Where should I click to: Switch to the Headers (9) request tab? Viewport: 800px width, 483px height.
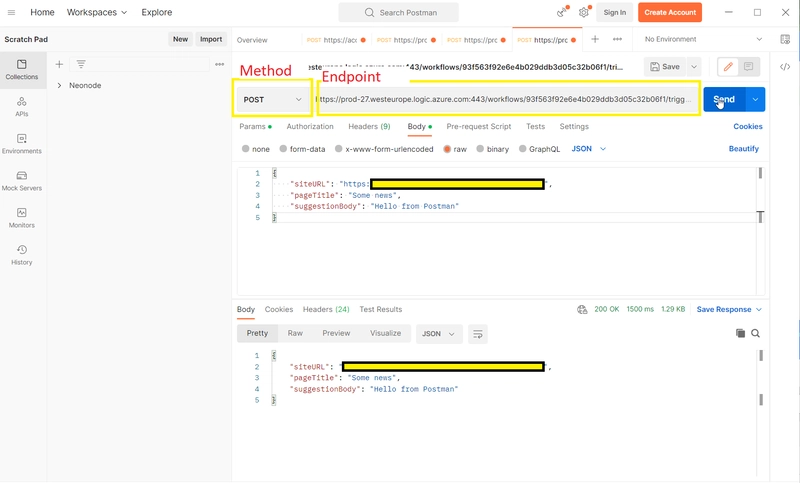pos(369,126)
